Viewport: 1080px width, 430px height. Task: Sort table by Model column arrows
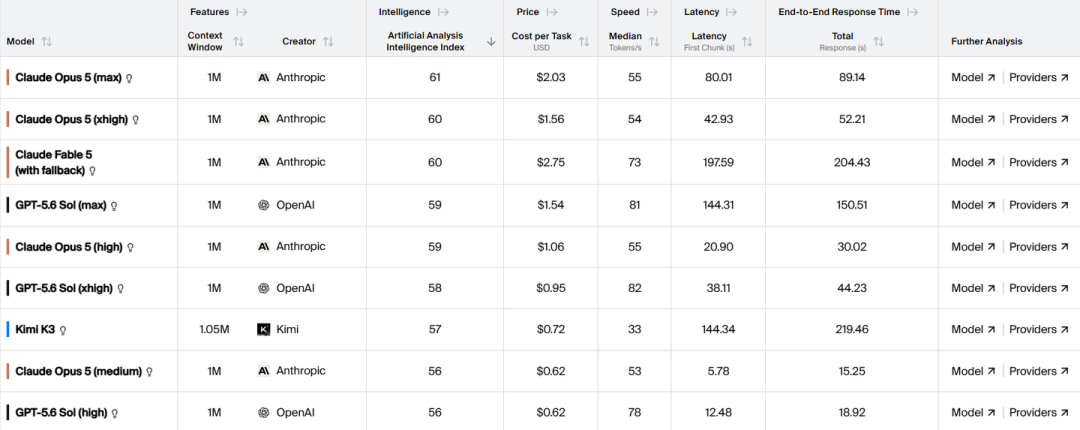point(46,41)
